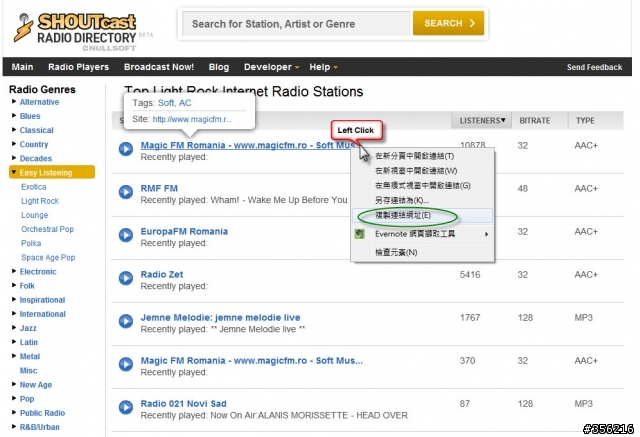
Task: Expand the Electronic genre arrow
Action: coord(14,271)
